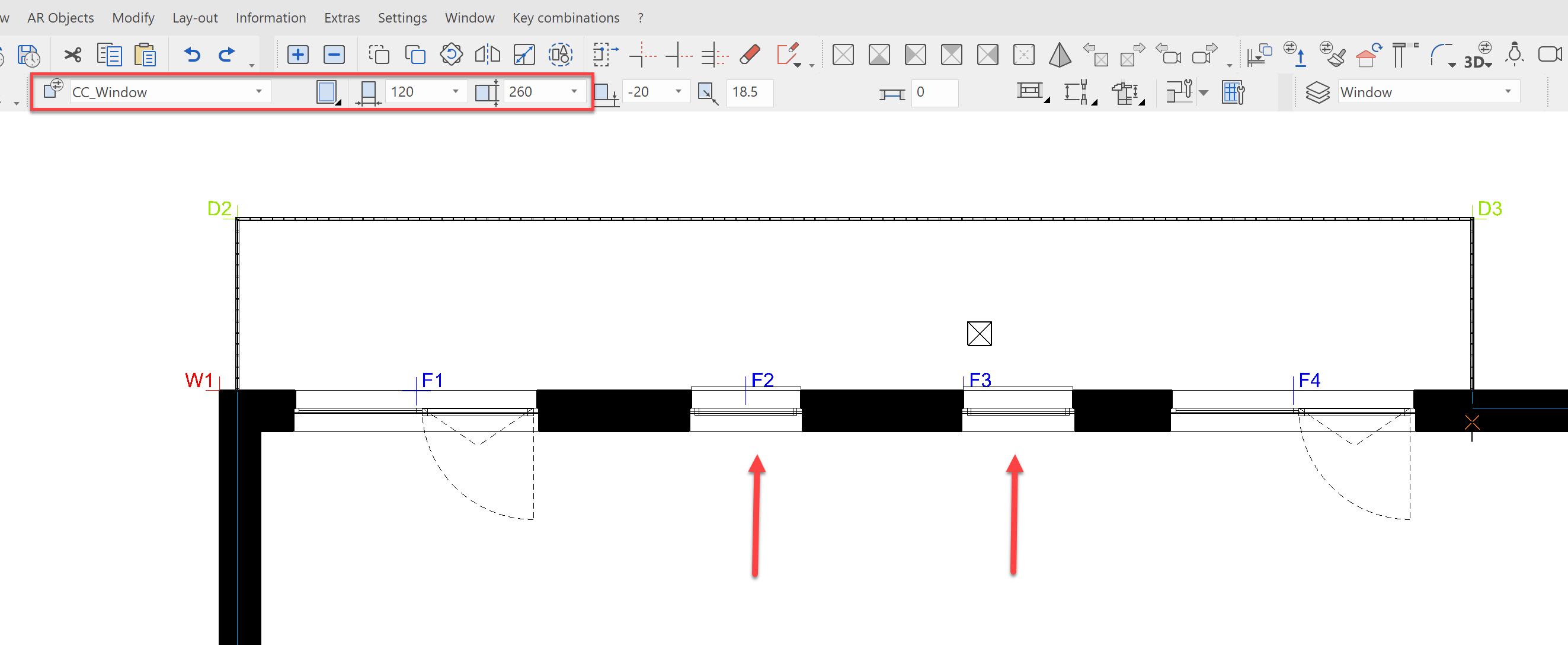The width and height of the screenshot is (1568, 645).
Task: Select the Eraser tool
Action: click(750, 55)
